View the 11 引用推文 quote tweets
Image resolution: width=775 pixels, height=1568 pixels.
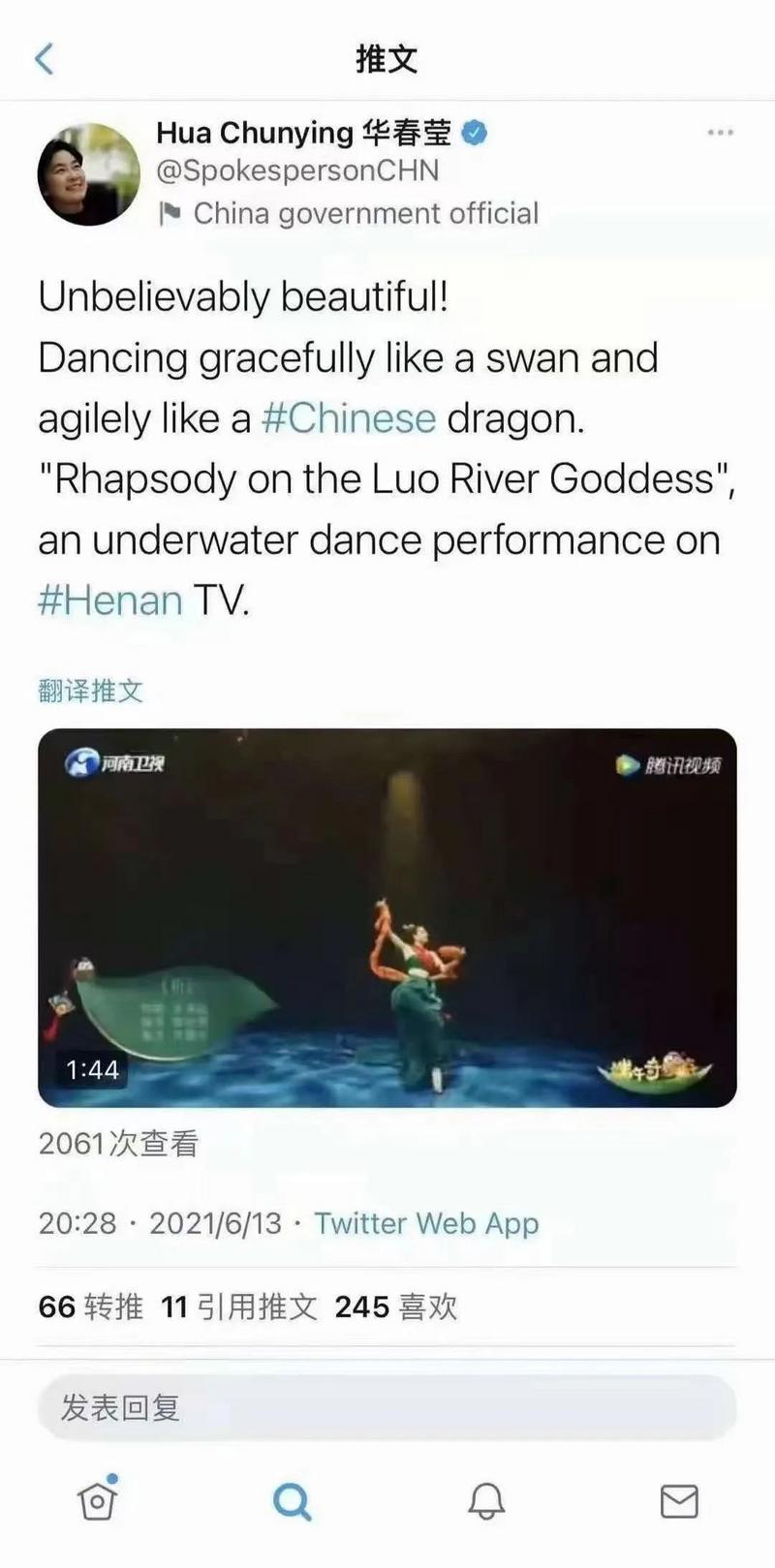coord(239,1307)
